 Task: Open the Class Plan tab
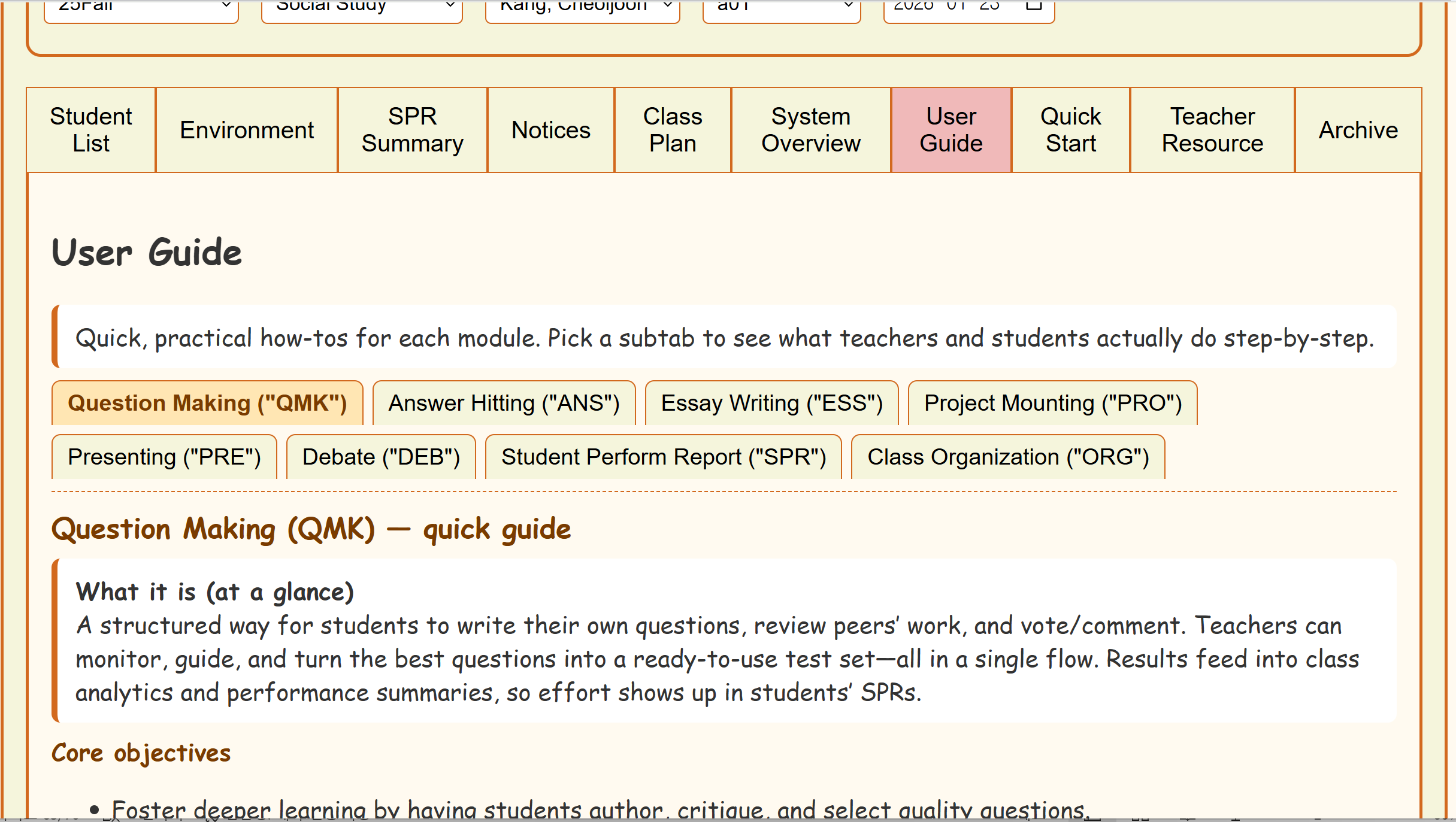(673, 130)
